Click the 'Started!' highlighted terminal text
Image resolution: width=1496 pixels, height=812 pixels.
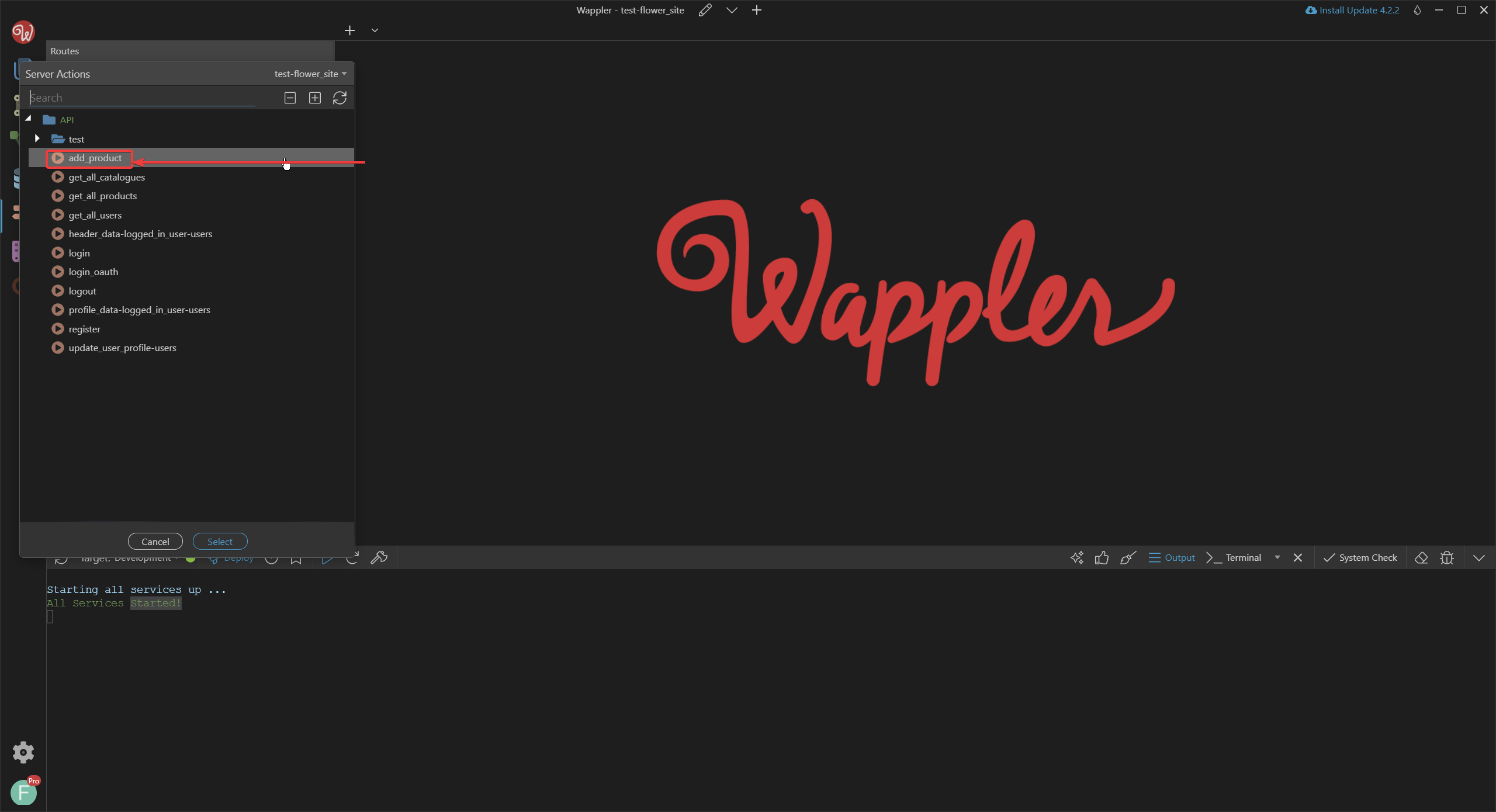pyautogui.click(x=156, y=603)
